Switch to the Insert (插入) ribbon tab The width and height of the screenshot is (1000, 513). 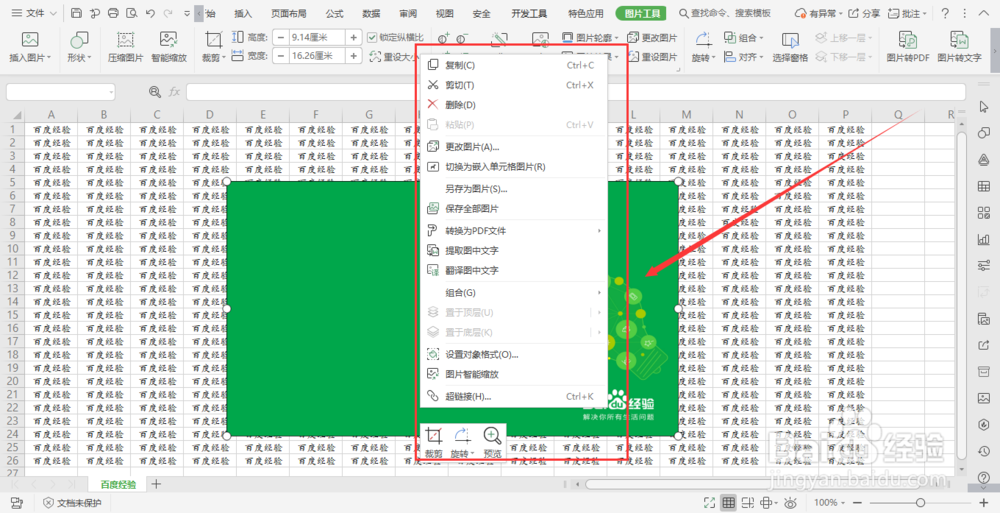[x=243, y=13]
